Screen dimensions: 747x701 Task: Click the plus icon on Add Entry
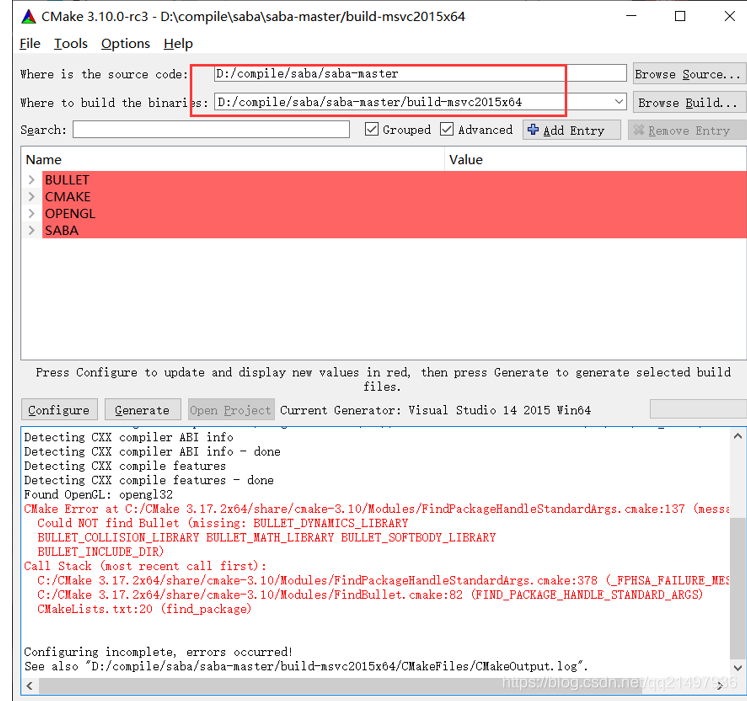pos(533,130)
